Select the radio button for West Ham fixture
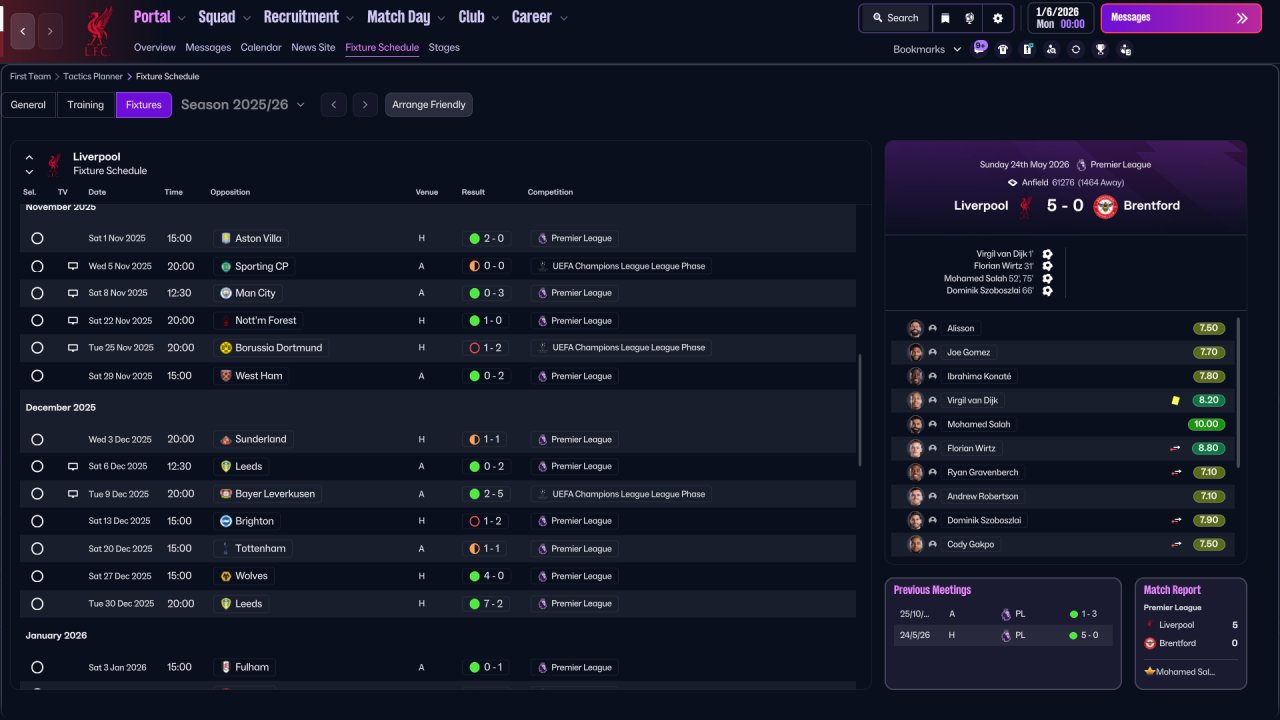Screen dimensions: 1280x720 [37, 376]
